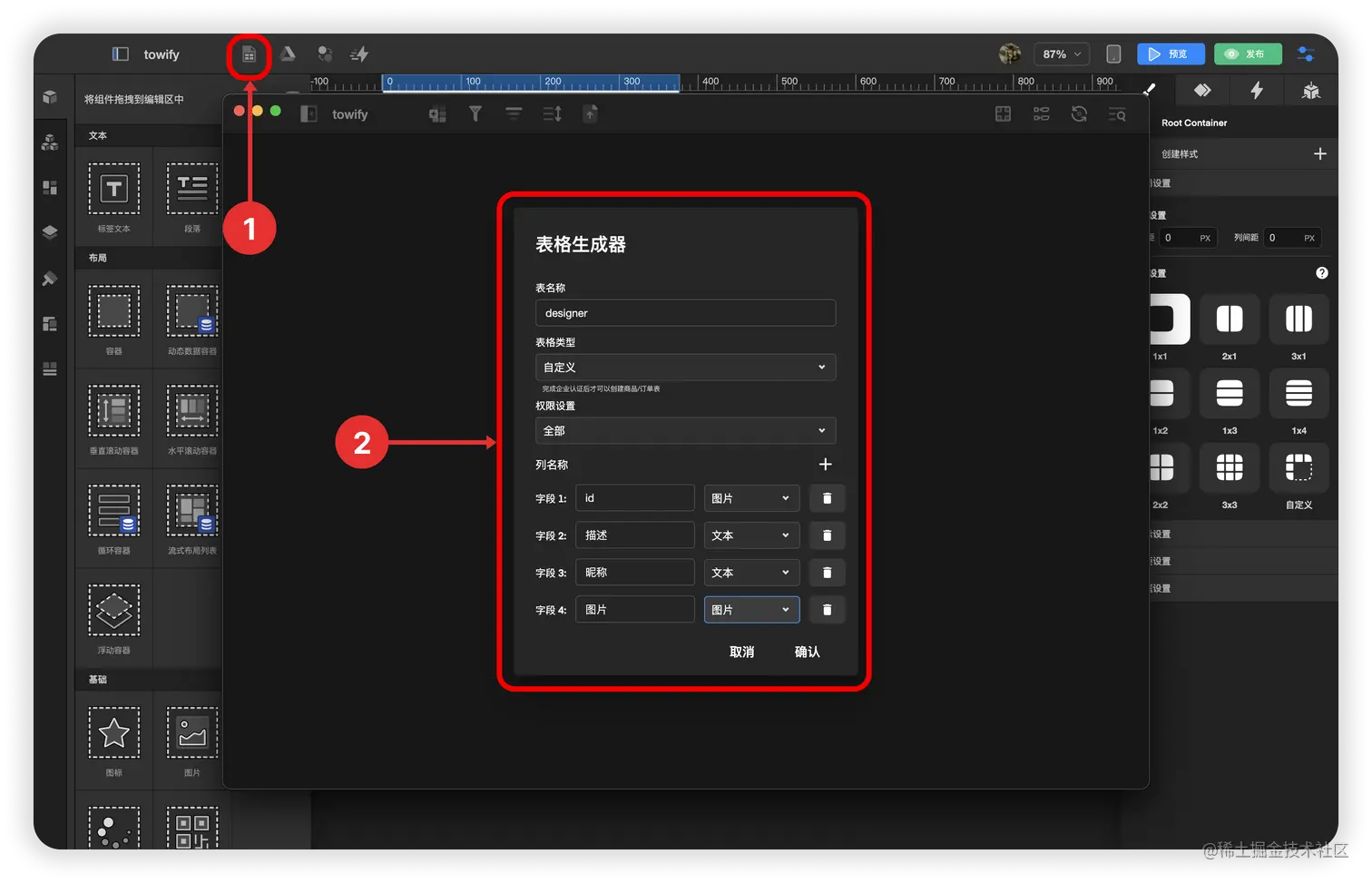Click the 预览 preview button
Image resolution: width=1372 pixels, height=883 pixels.
[1171, 54]
